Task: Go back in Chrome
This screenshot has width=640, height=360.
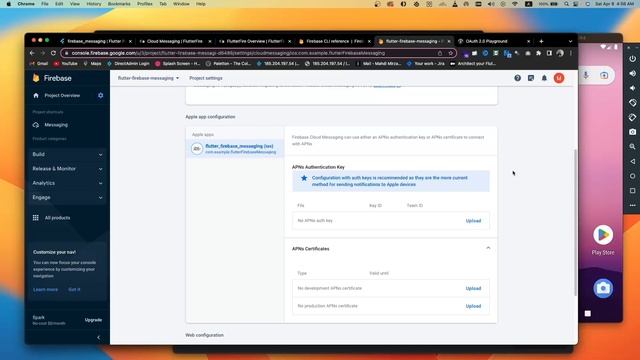Action: pos(32,53)
